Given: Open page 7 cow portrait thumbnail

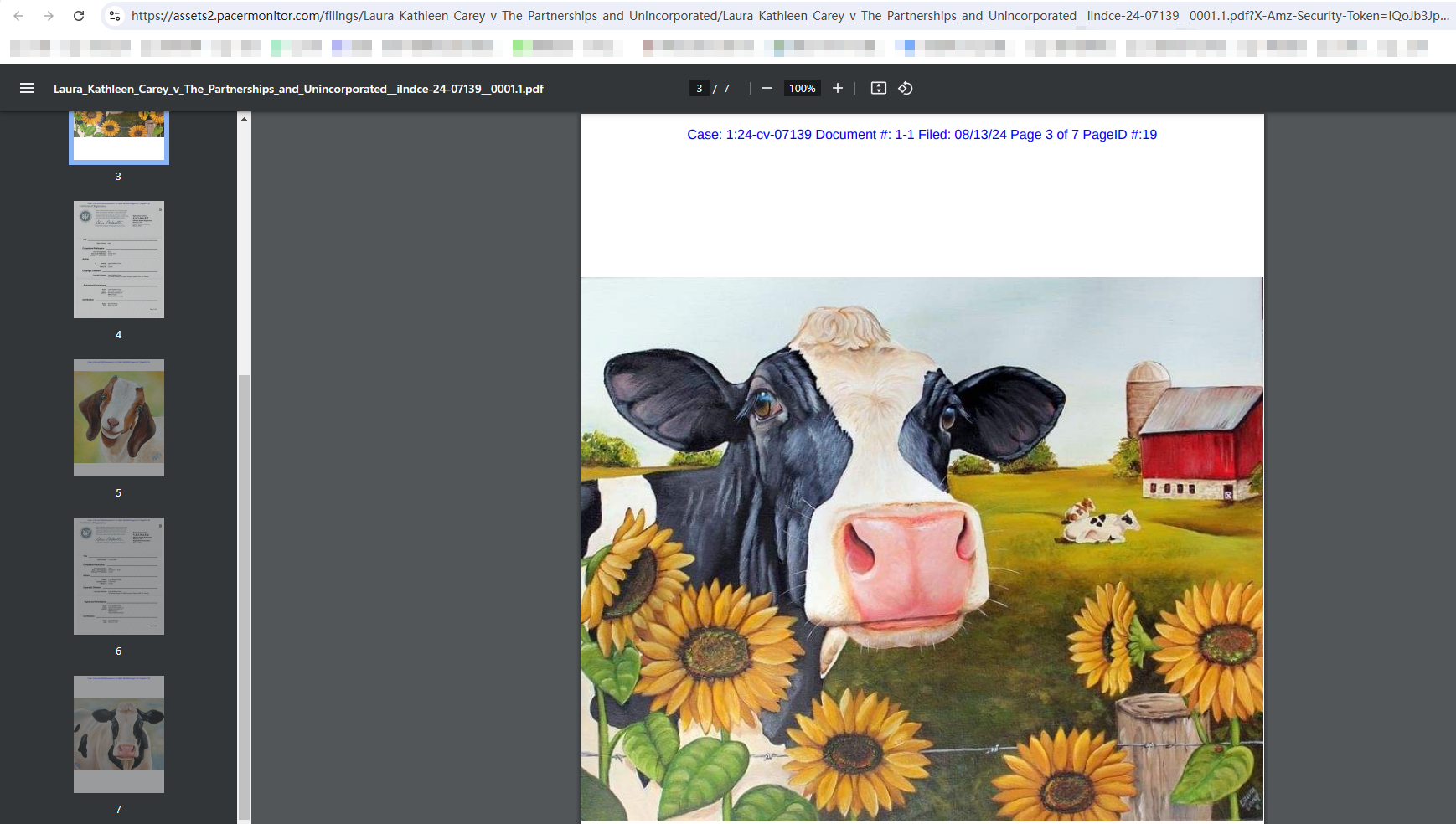Looking at the screenshot, I should pyautogui.click(x=119, y=734).
